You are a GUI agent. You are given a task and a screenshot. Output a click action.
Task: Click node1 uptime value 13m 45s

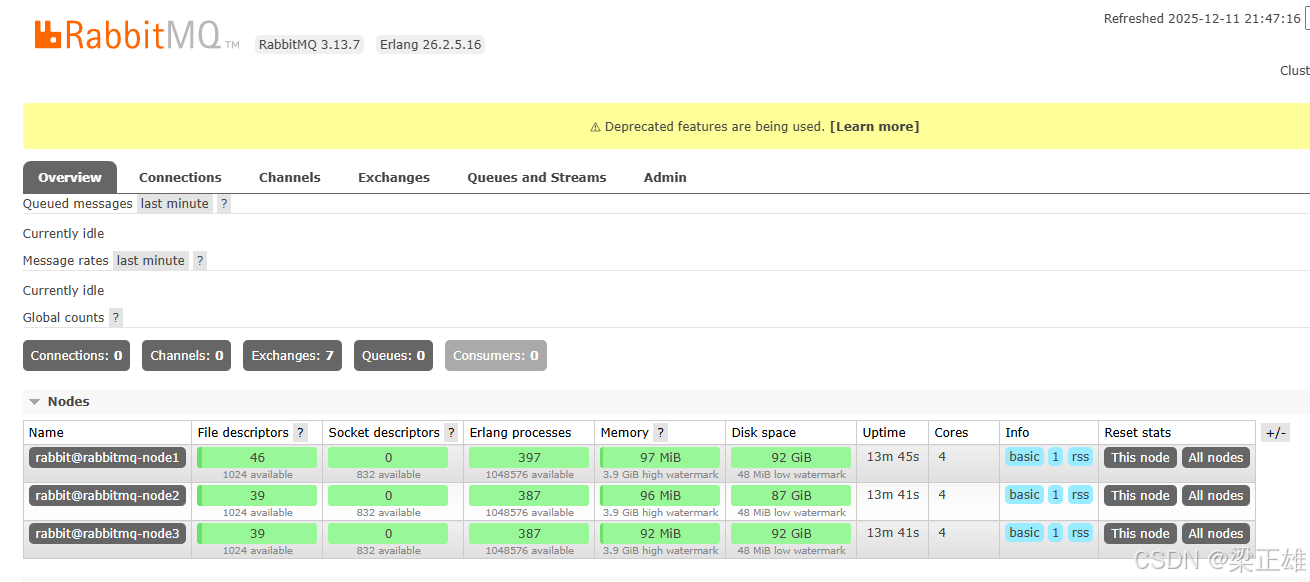[892, 457]
